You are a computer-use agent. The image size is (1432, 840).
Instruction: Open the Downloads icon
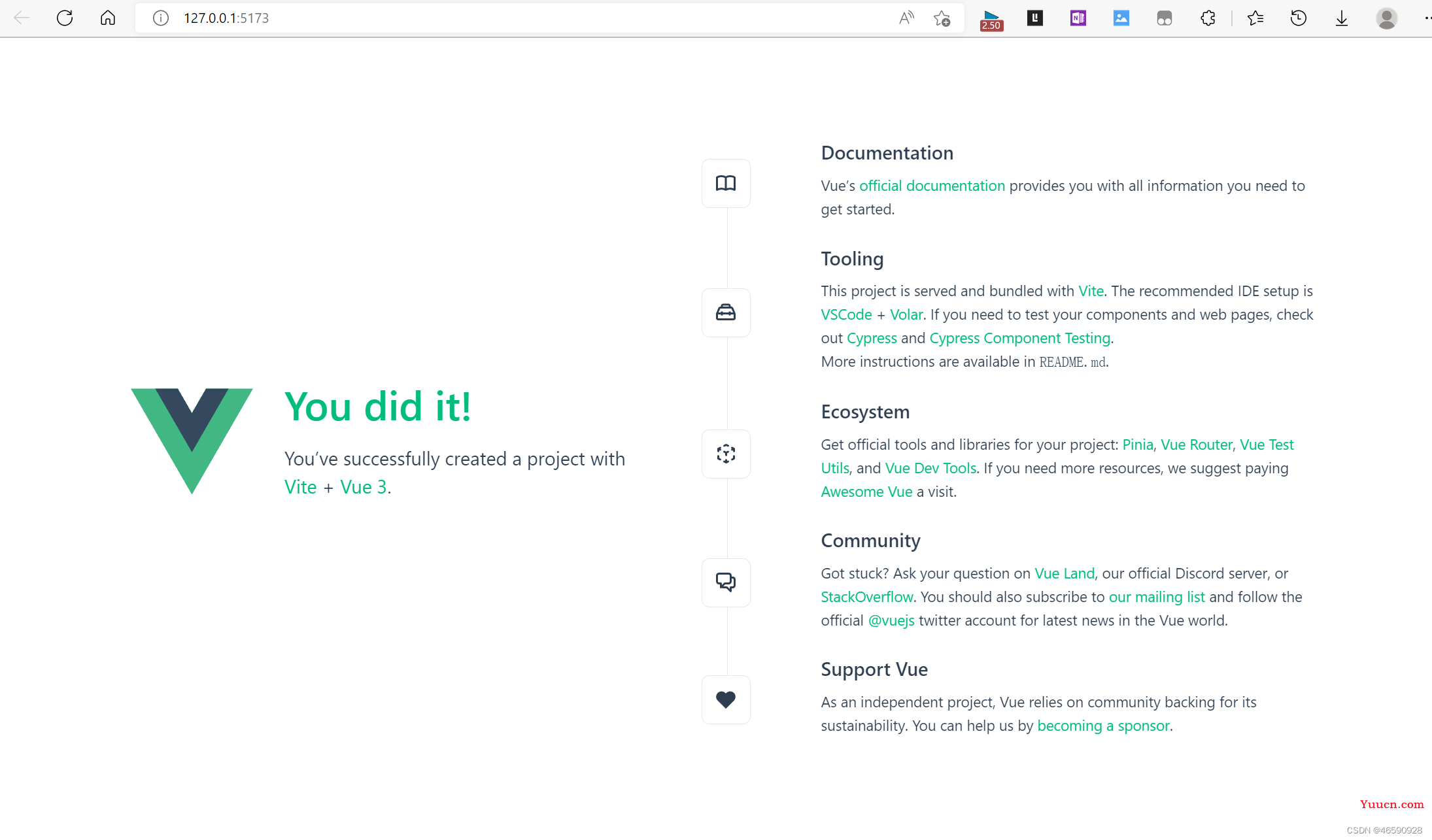coord(1342,18)
